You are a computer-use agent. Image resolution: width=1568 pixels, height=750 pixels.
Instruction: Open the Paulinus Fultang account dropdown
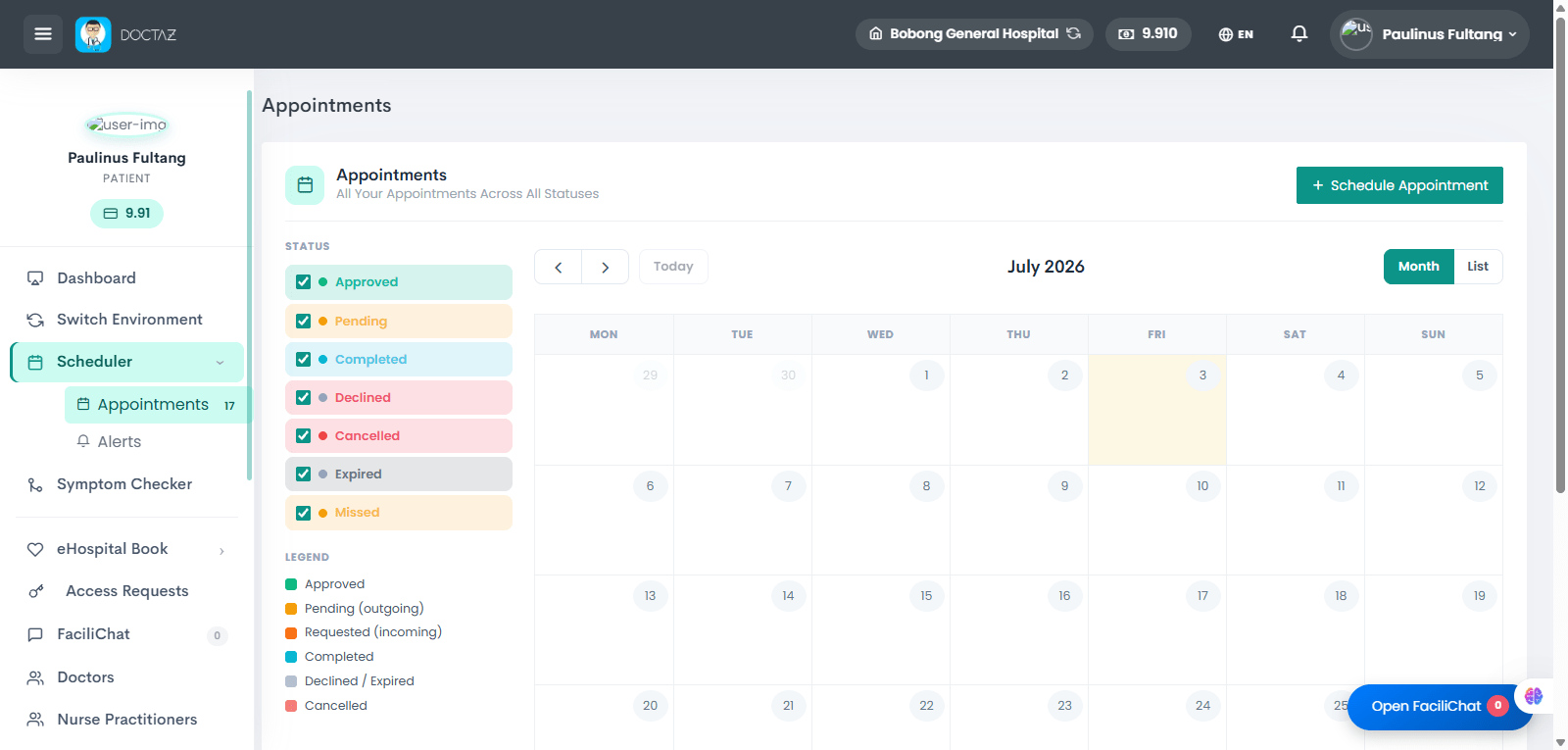pos(1430,34)
